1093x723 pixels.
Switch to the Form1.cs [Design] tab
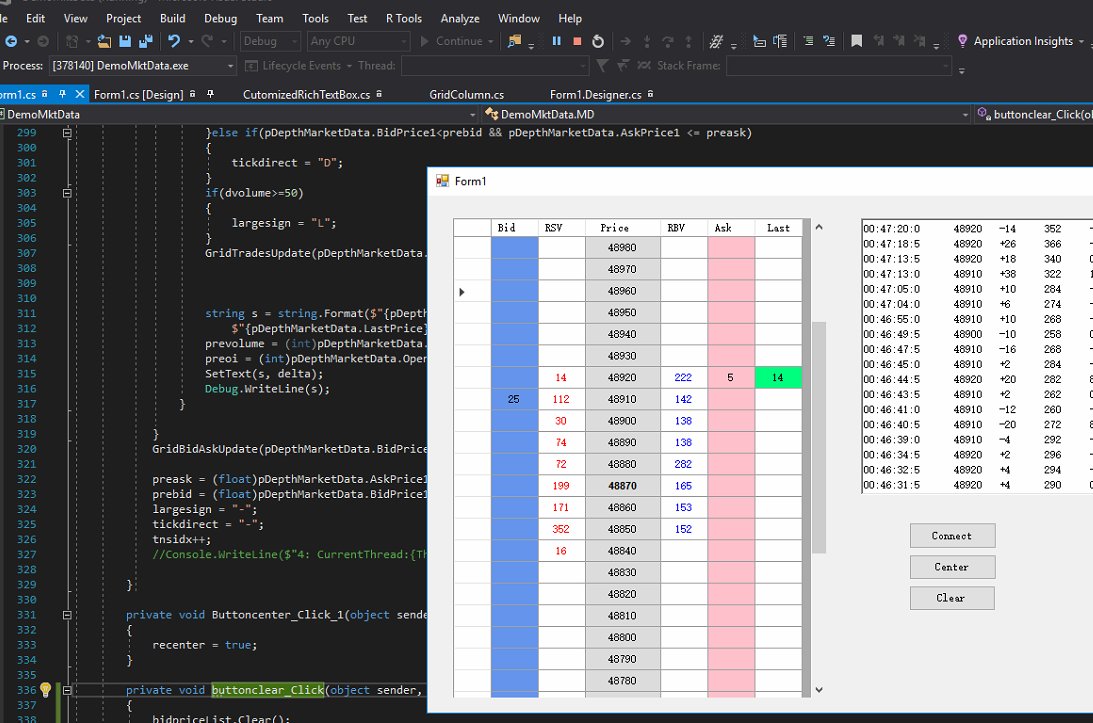140,92
